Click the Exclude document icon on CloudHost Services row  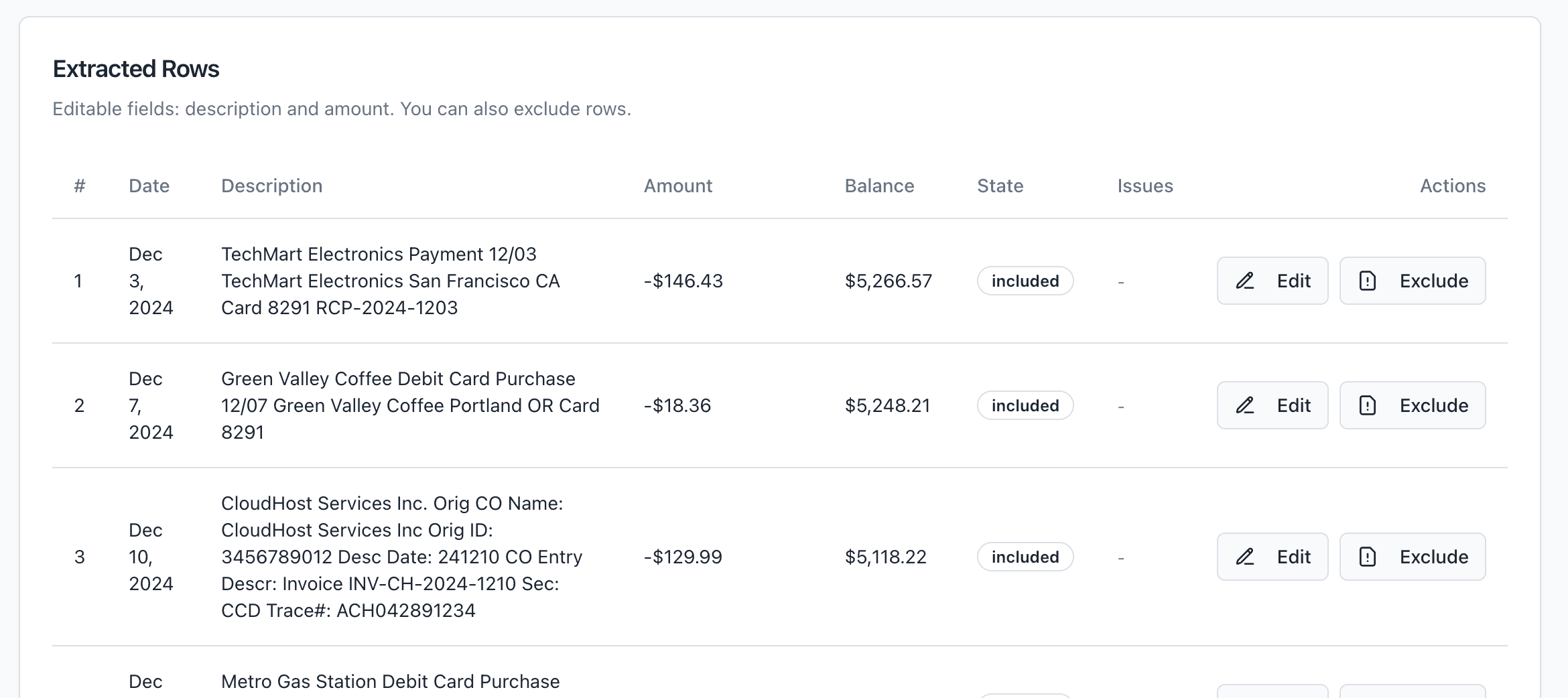[x=1367, y=557]
